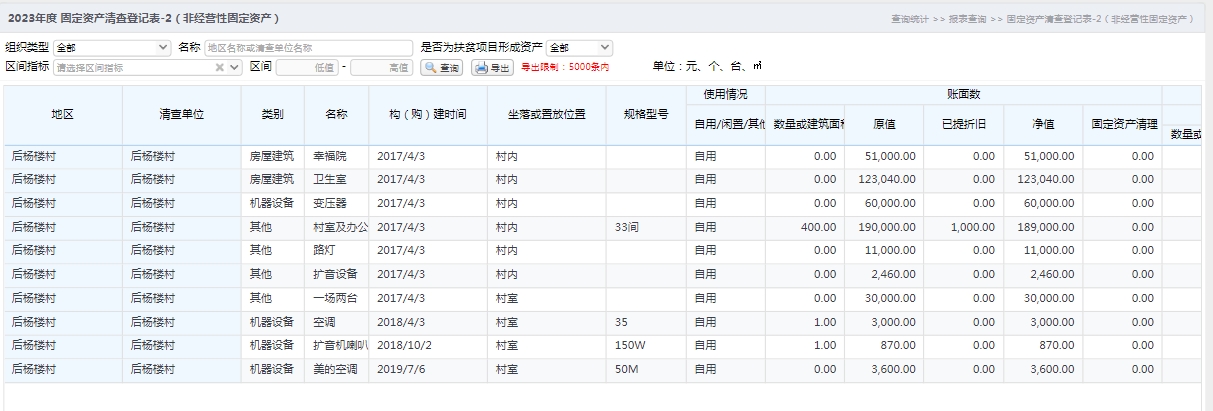Select the 村室及办公 name cell
Viewport: 1213px width, 411px height.
(x=336, y=227)
